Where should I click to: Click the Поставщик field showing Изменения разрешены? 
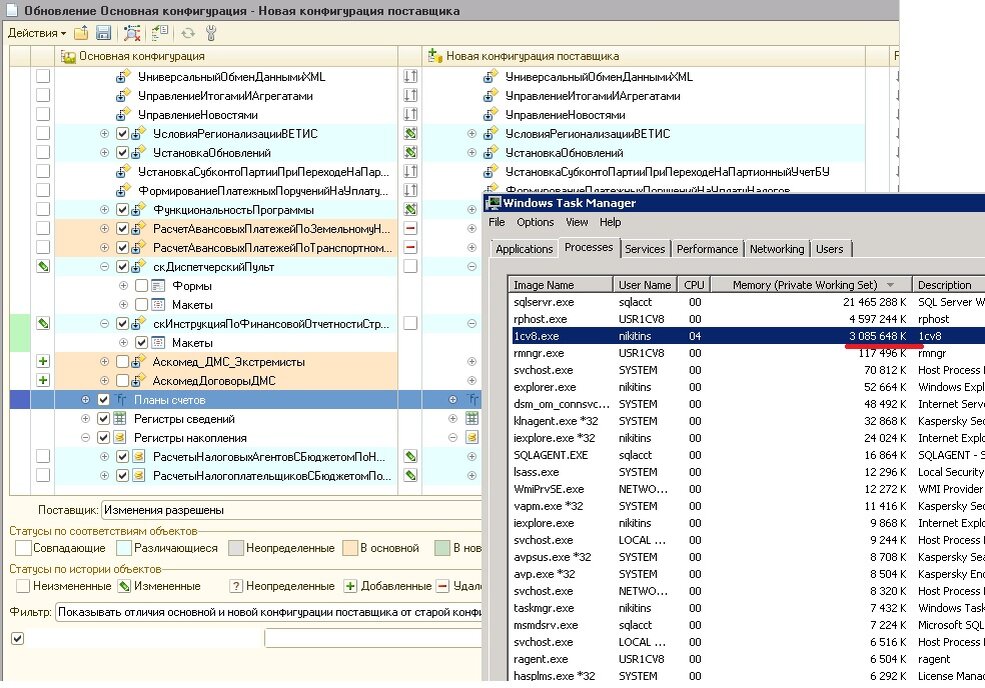292,510
